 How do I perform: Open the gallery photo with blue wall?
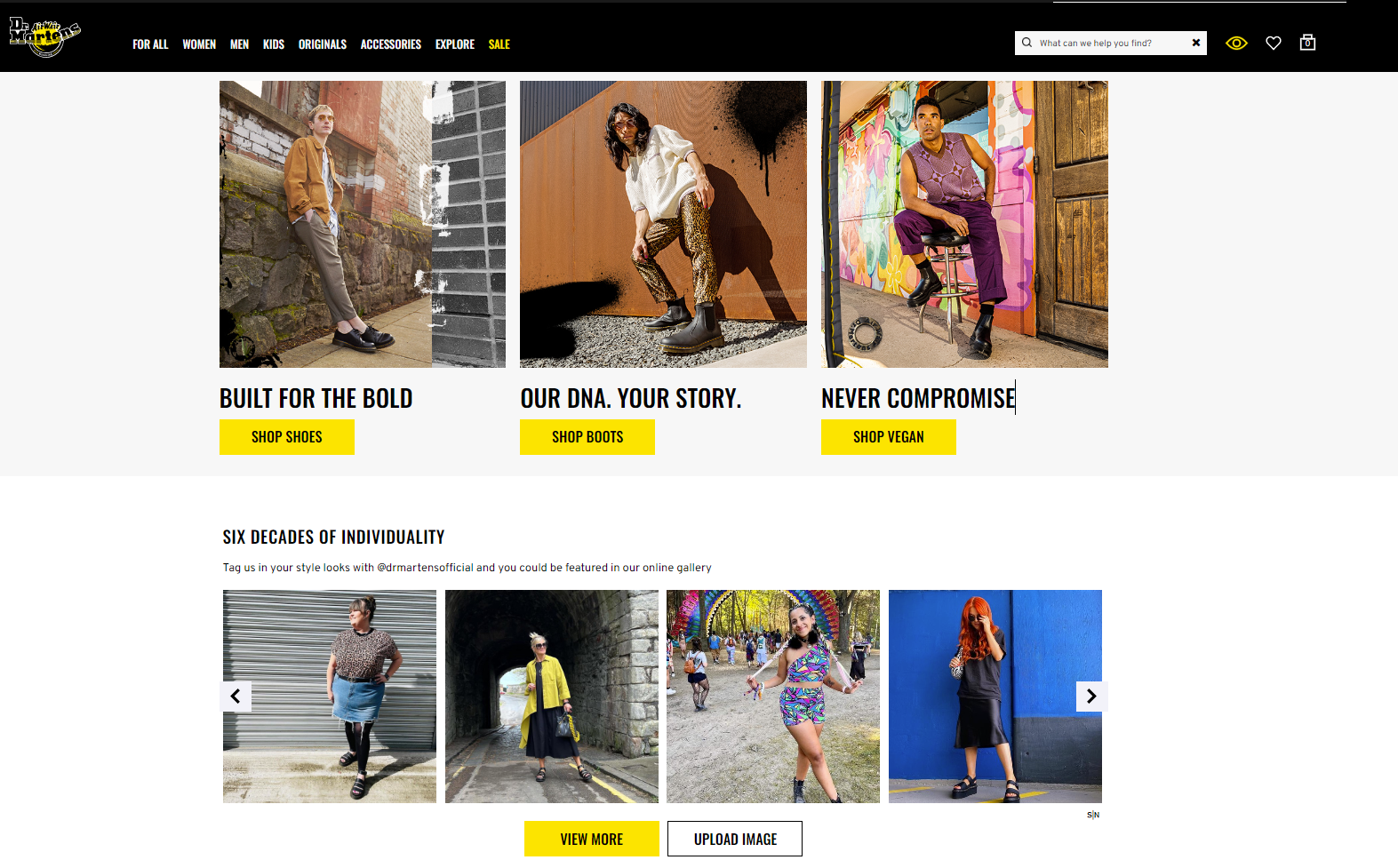(995, 697)
